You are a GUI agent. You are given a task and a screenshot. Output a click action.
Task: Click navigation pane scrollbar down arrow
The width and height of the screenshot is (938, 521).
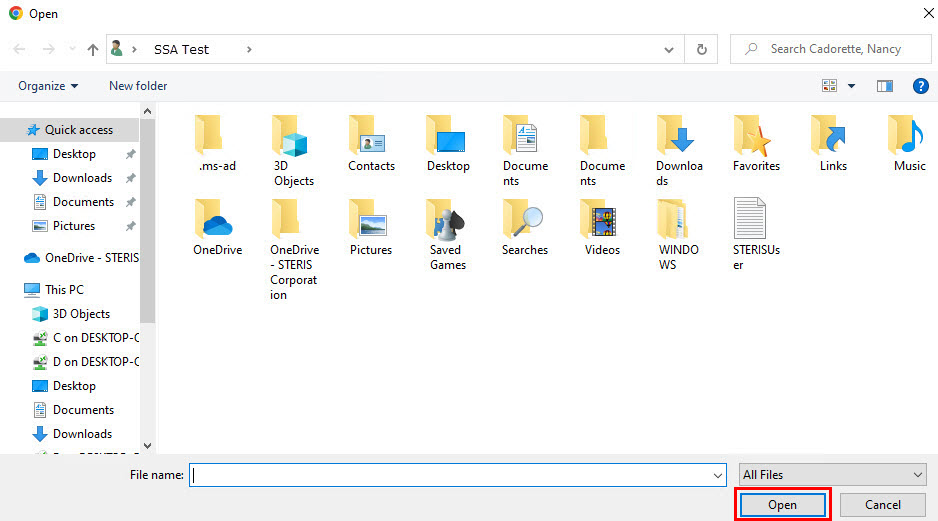pos(147,446)
